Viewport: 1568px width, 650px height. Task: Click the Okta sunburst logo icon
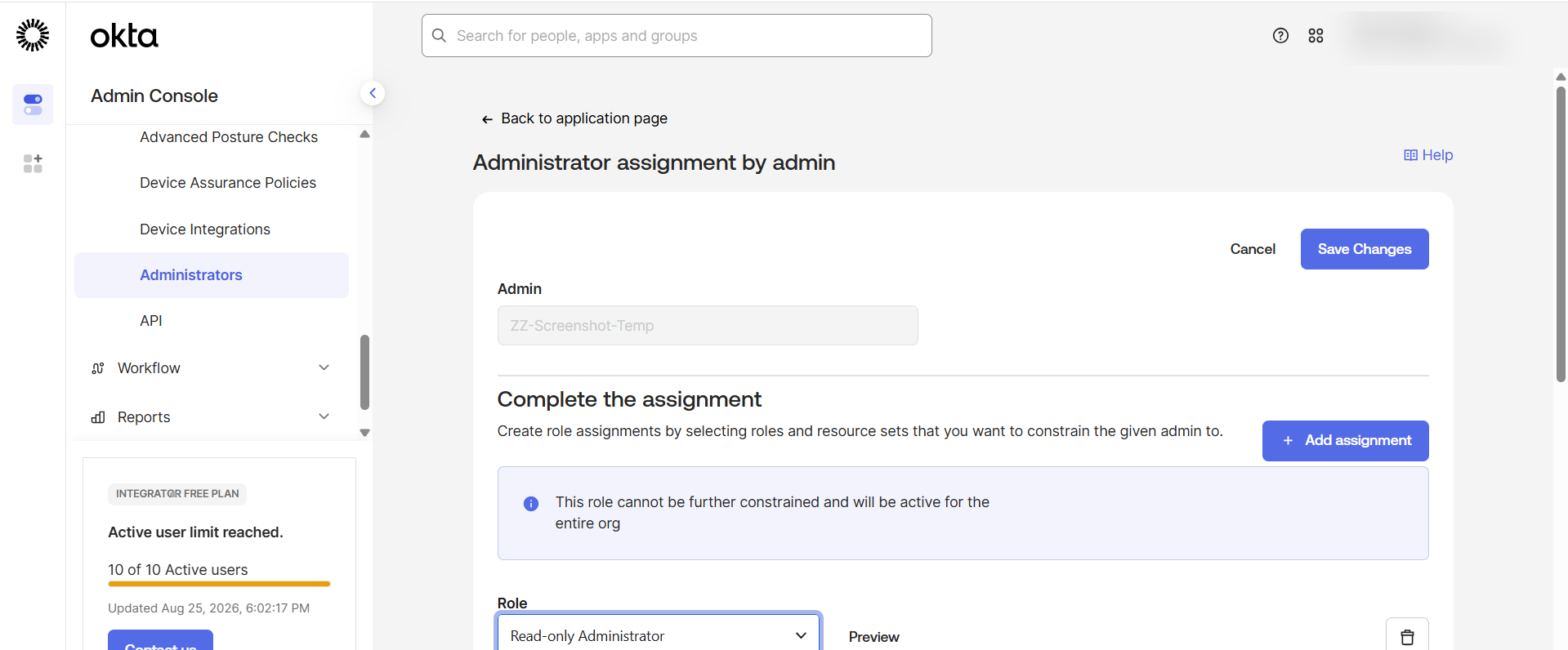(x=33, y=35)
